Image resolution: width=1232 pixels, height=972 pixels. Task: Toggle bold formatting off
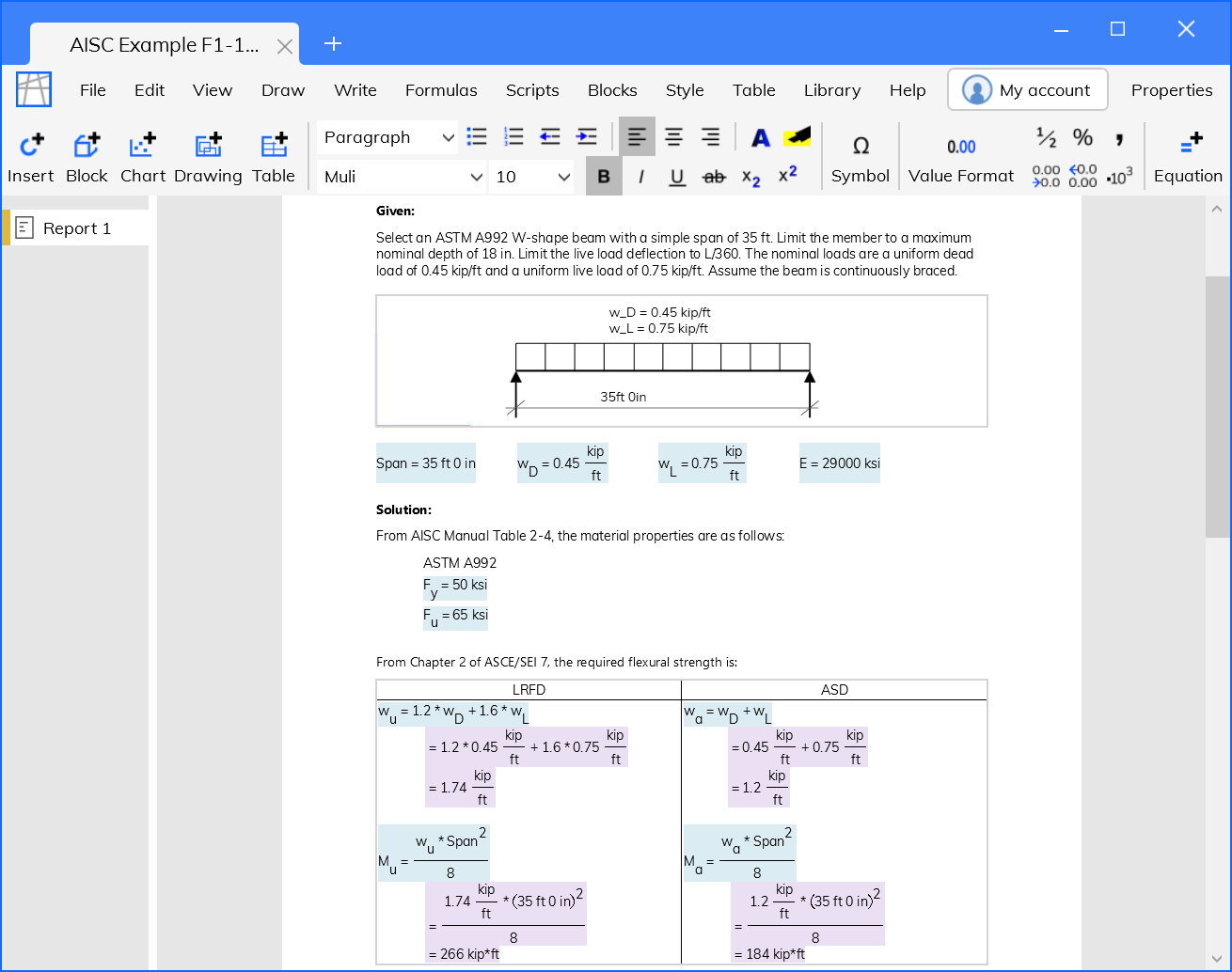tap(604, 177)
